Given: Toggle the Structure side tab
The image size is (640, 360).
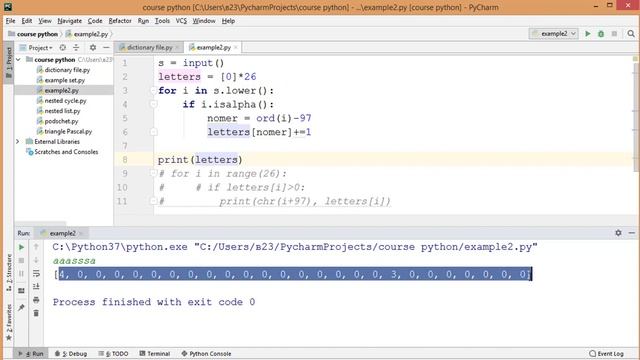Looking at the screenshot, I should (x=9, y=272).
